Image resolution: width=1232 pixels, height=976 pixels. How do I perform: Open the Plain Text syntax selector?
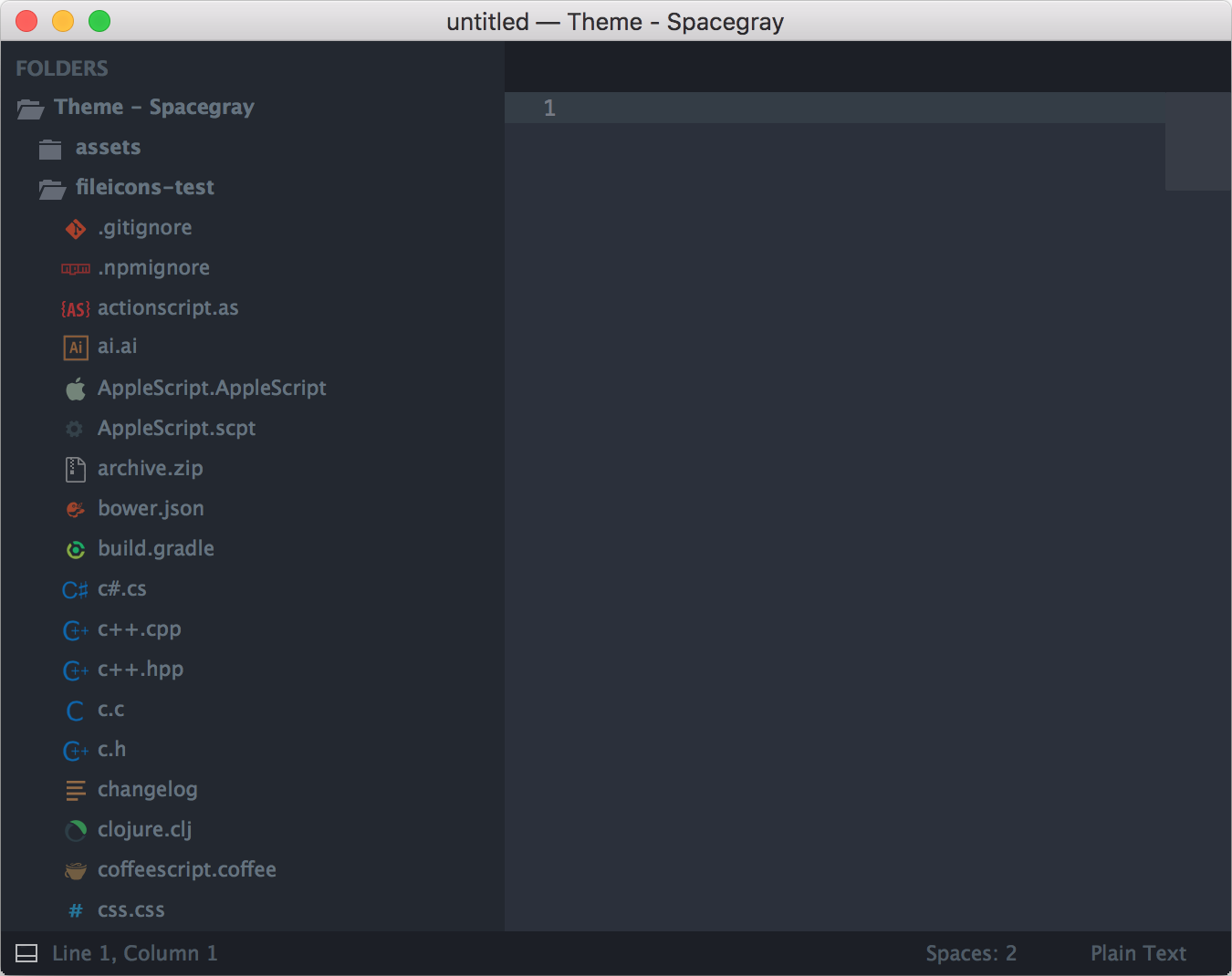click(x=1138, y=953)
